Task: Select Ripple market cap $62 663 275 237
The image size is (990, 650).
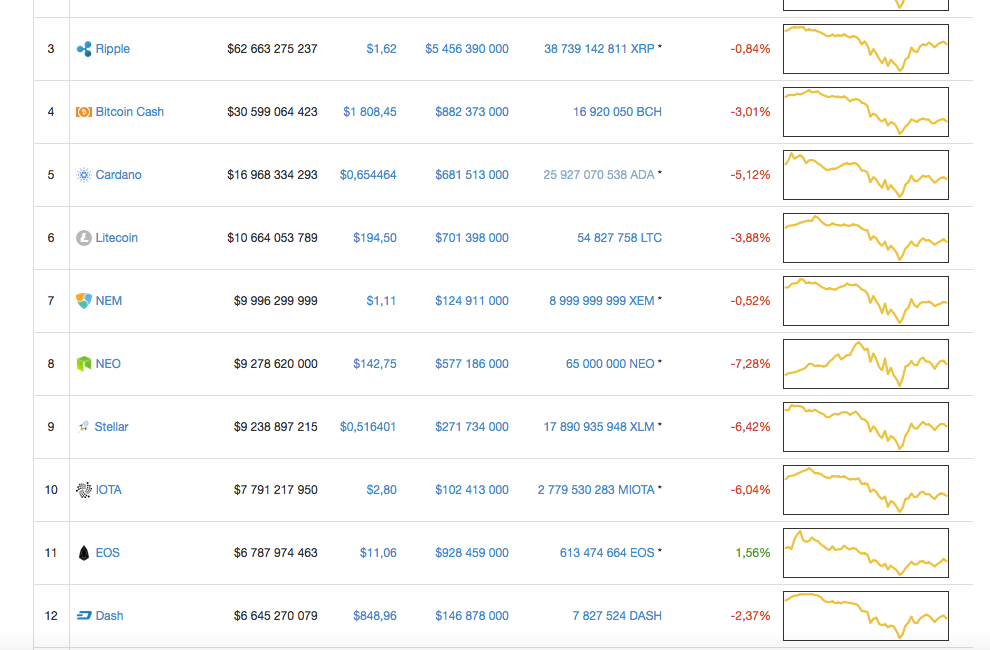Action: point(272,49)
